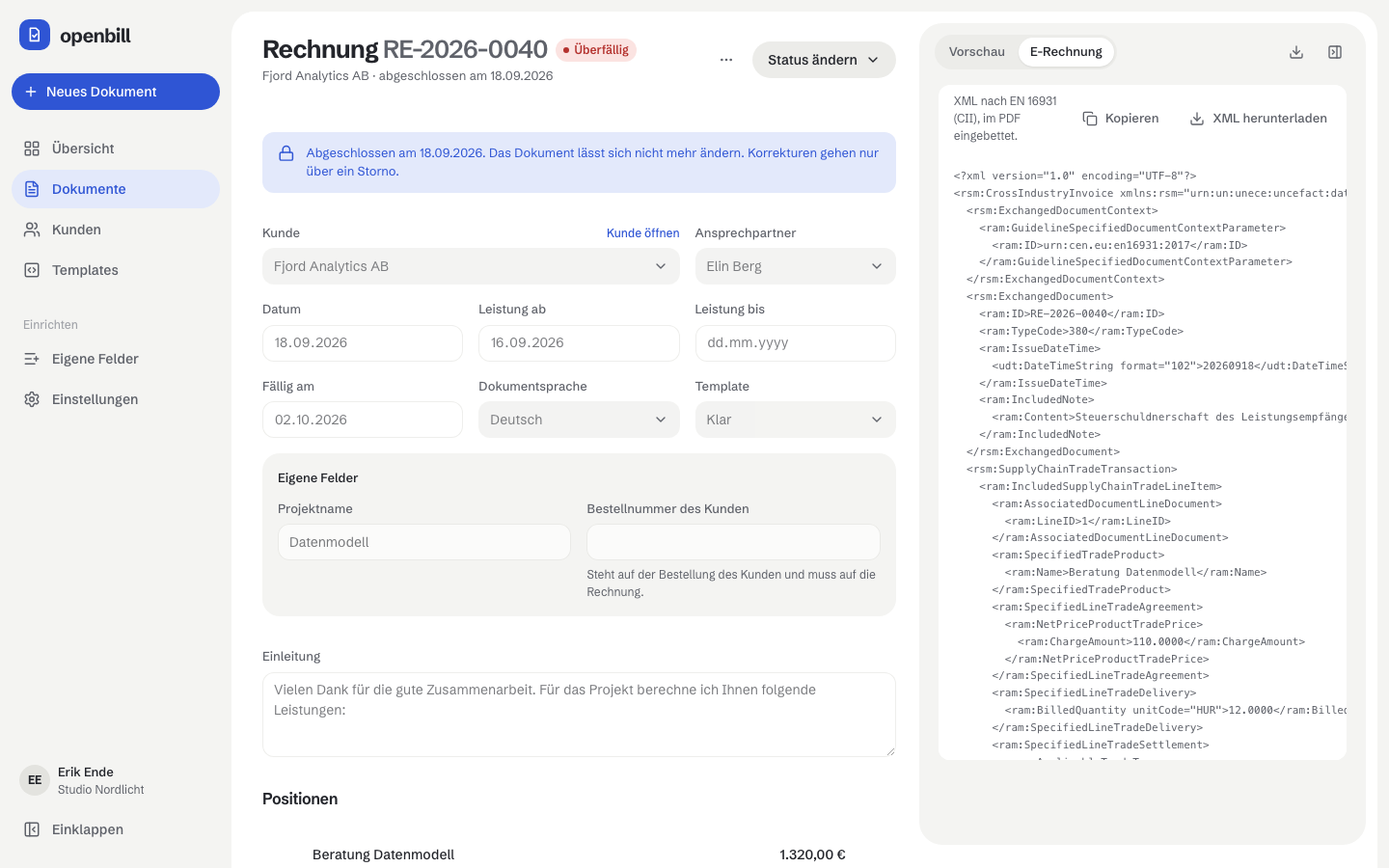Click the Einstellungen gear icon
The height and width of the screenshot is (868, 1389).
pyautogui.click(x=32, y=399)
